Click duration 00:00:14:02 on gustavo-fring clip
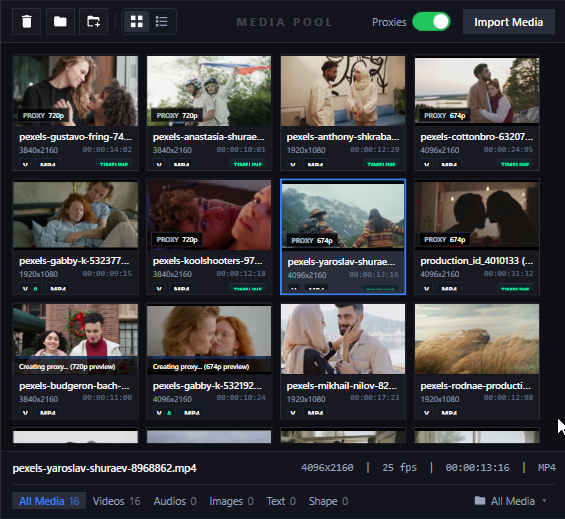The height and width of the screenshot is (519, 565). (x=107, y=150)
